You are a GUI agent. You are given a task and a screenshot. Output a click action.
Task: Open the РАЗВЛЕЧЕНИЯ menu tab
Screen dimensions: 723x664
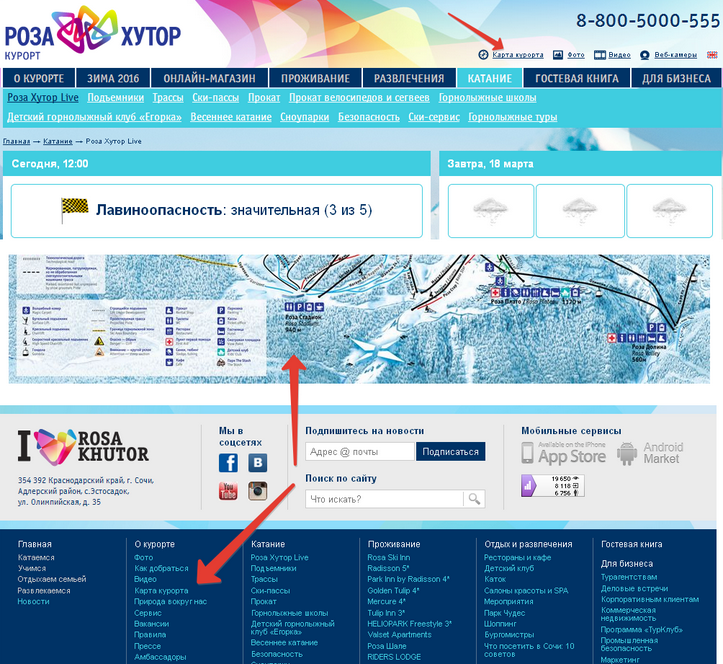(x=409, y=78)
